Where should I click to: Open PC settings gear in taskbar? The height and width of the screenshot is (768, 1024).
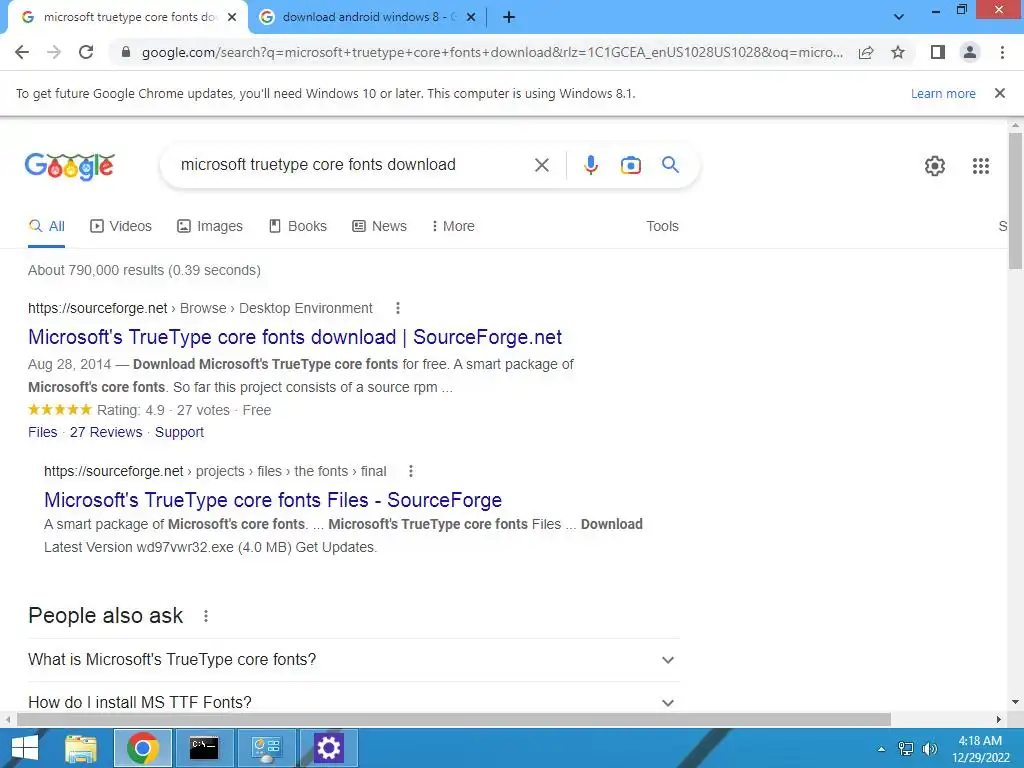coord(328,748)
